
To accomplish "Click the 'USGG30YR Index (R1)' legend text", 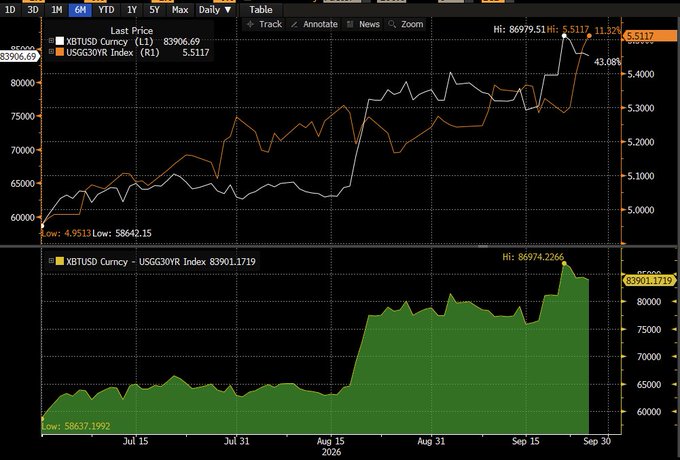I will click(112, 52).
